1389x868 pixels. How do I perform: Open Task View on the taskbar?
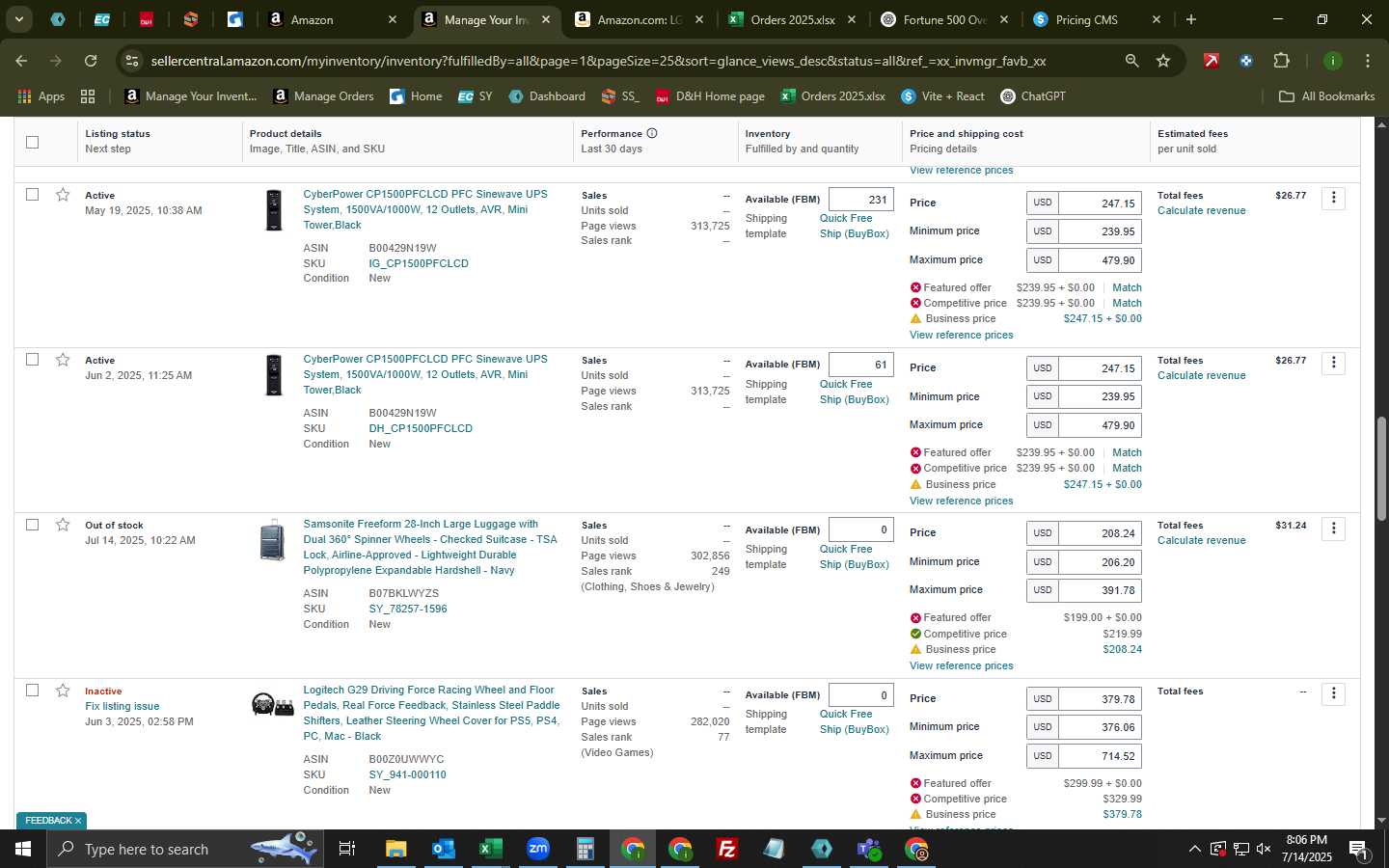346,849
